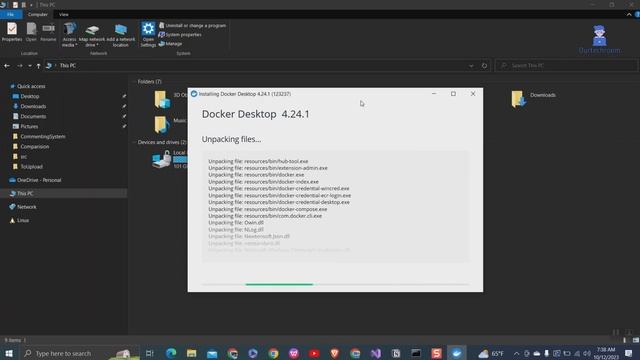Open Task View on the taskbar
Screen dimensions: 640x360
coord(150,353)
